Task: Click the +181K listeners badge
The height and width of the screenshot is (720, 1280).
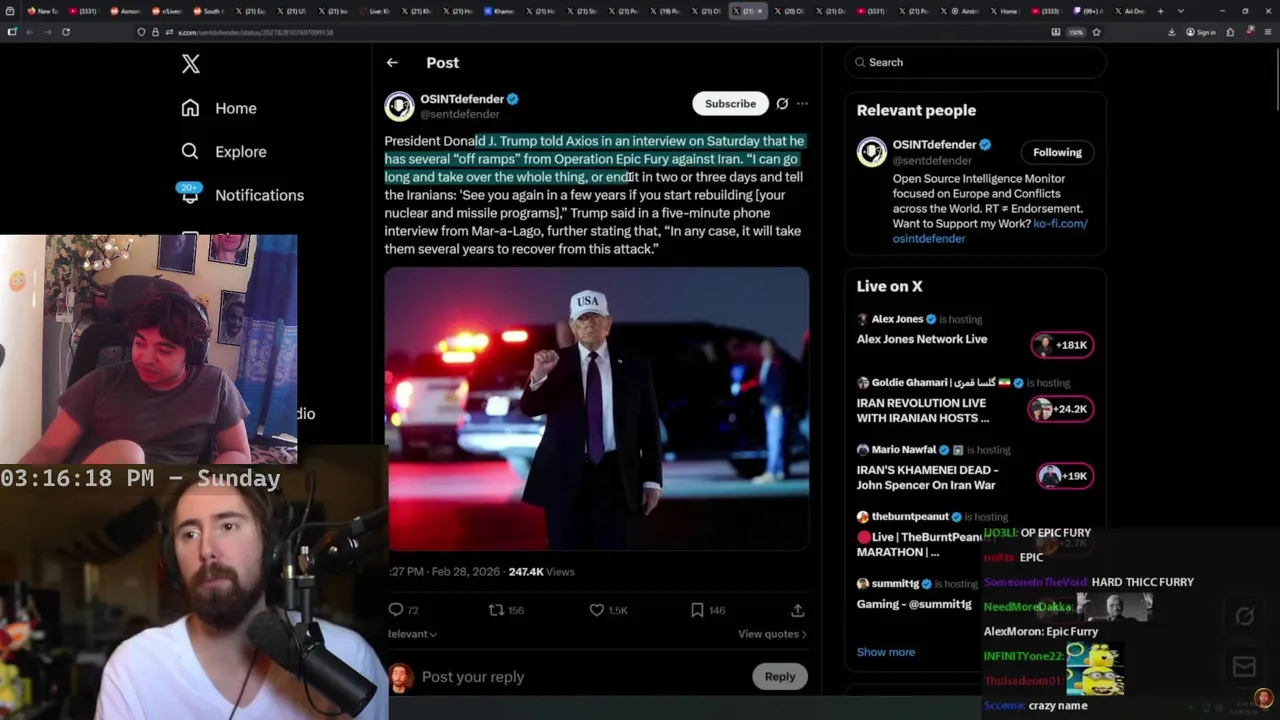Action: click(x=1062, y=345)
